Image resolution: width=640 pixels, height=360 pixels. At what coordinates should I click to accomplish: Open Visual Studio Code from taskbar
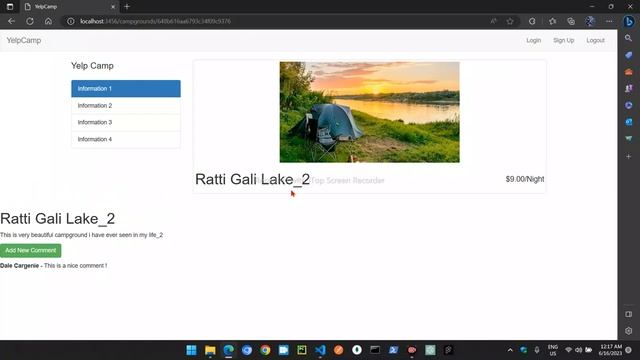(320, 350)
